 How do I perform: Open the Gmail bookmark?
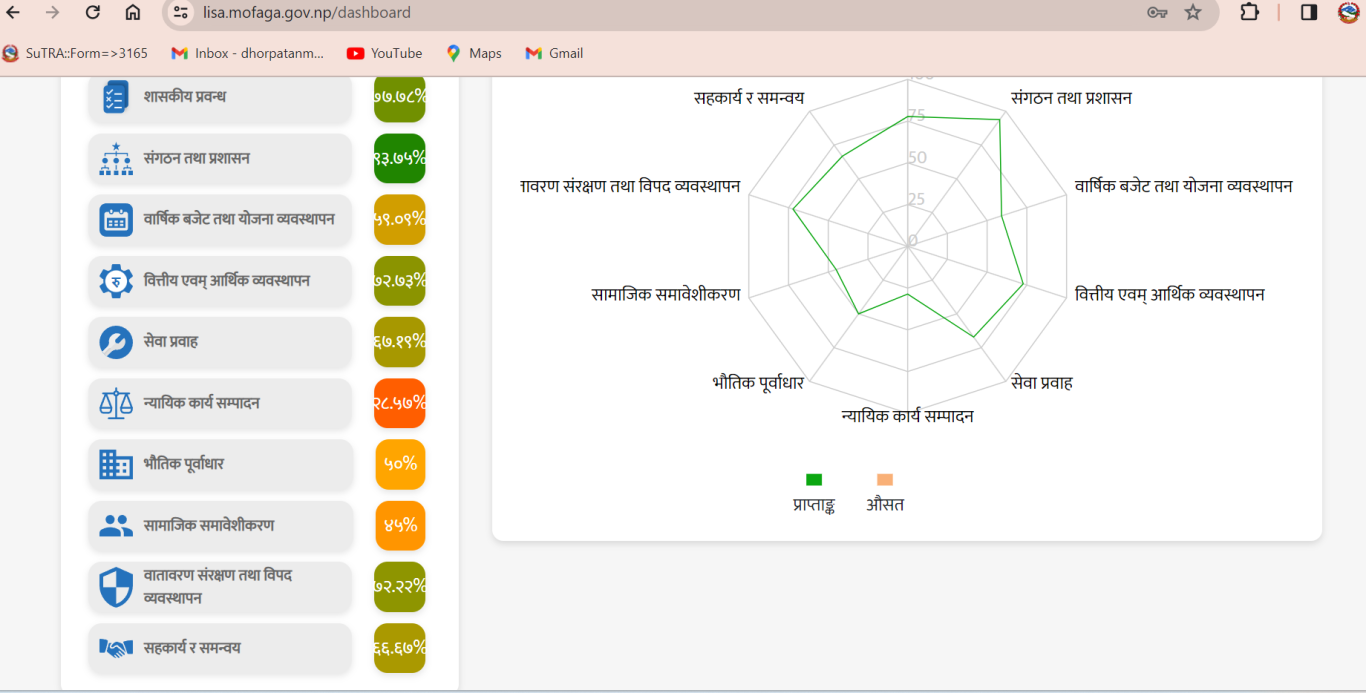click(x=554, y=53)
